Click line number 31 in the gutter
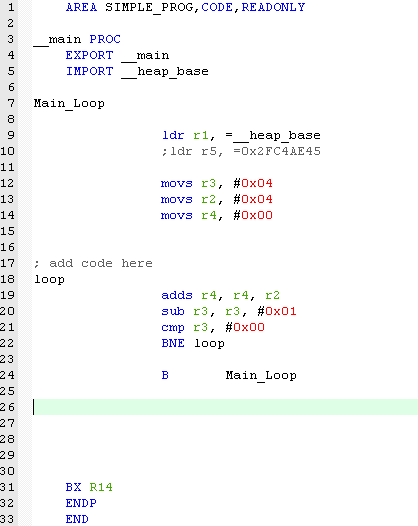This screenshot has height=526, width=418. [x=7, y=487]
